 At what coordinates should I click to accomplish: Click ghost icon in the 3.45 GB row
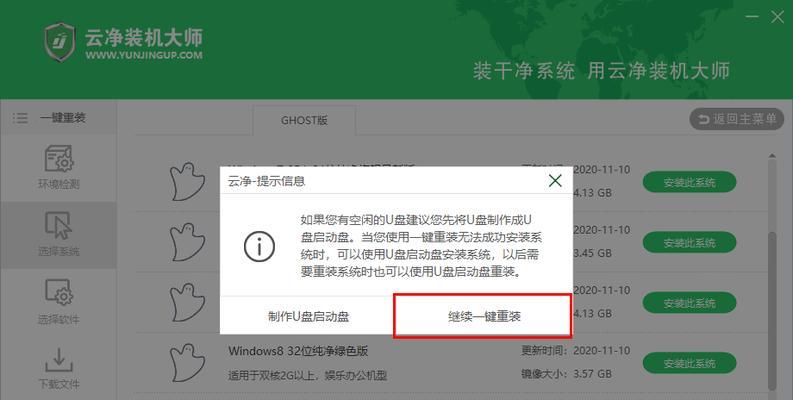point(187,242)
